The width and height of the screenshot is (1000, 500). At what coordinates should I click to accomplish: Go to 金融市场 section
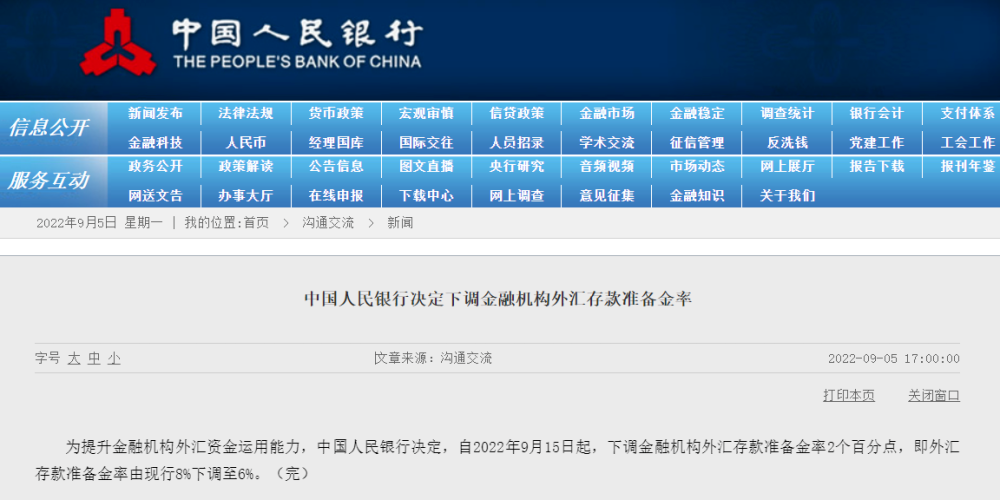coord(606,114)
